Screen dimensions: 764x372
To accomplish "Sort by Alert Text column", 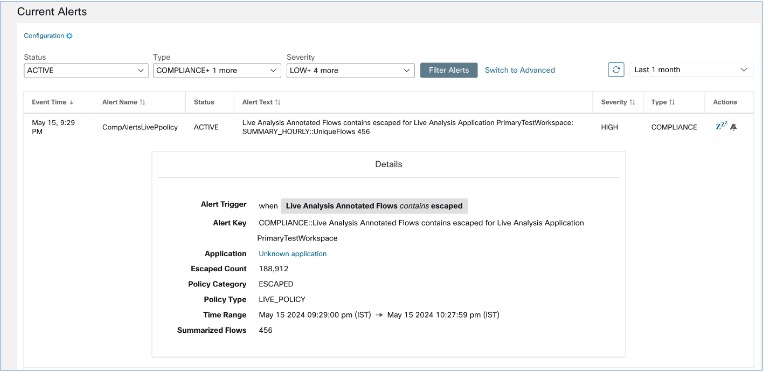I will click(x=277, y=102).
